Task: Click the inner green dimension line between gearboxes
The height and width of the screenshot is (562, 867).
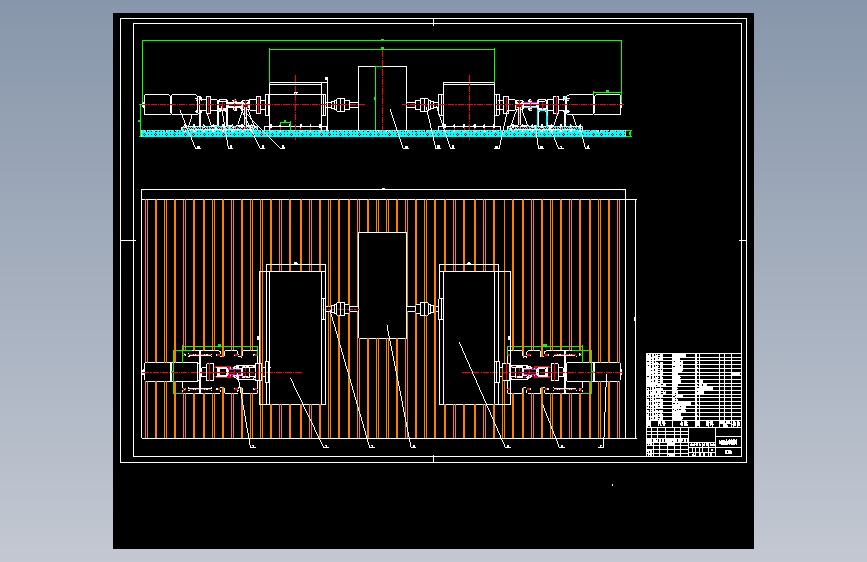Action: (x=382, y=49)
